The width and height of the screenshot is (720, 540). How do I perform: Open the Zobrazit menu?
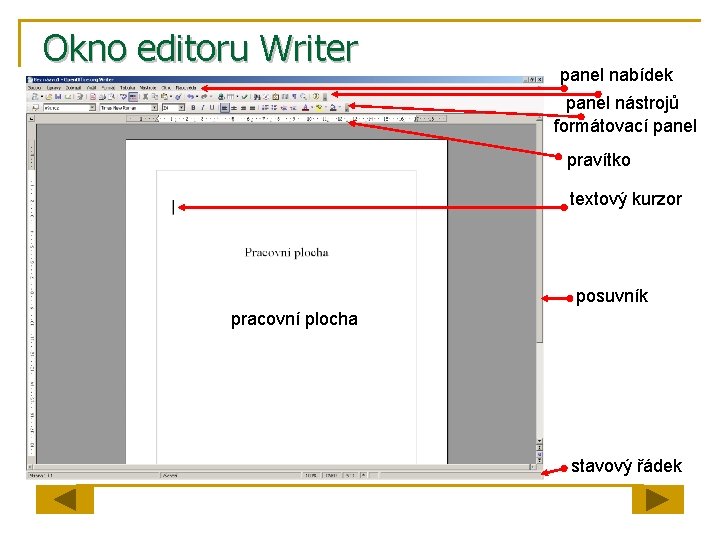coord(73,88)
